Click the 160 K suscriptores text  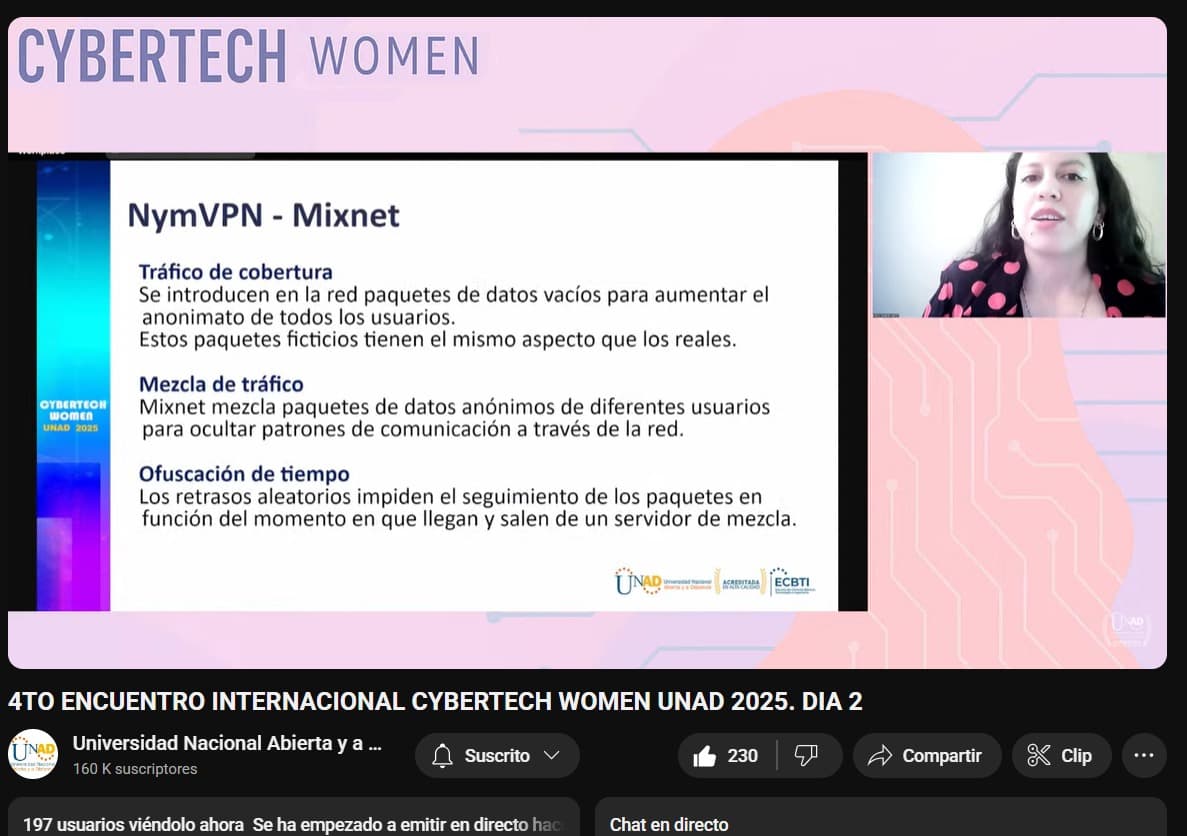pos(135,769)
